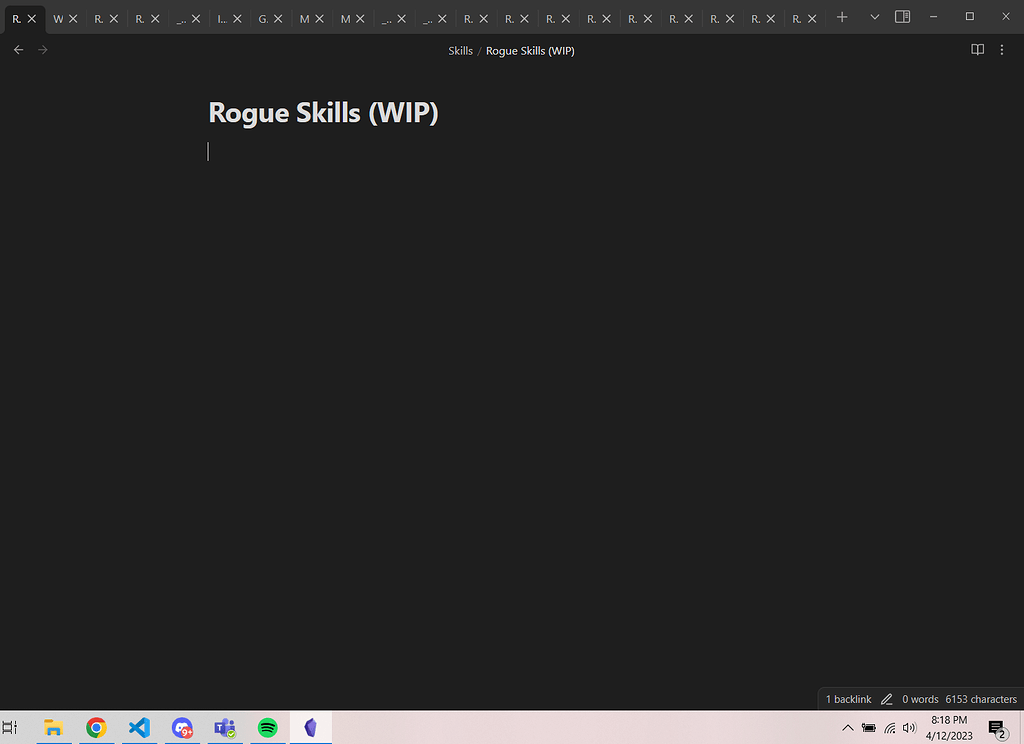Open the 1 backlink status item
This screenshot has width=1024, height=744.
848,699
